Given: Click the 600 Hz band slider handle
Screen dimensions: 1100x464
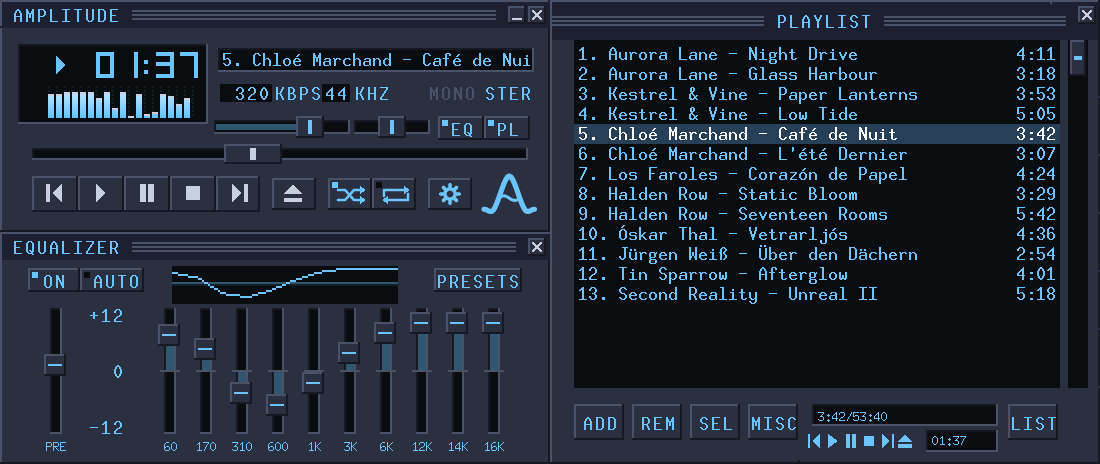Looking at the screenshot, I should [x=276, y=404].
